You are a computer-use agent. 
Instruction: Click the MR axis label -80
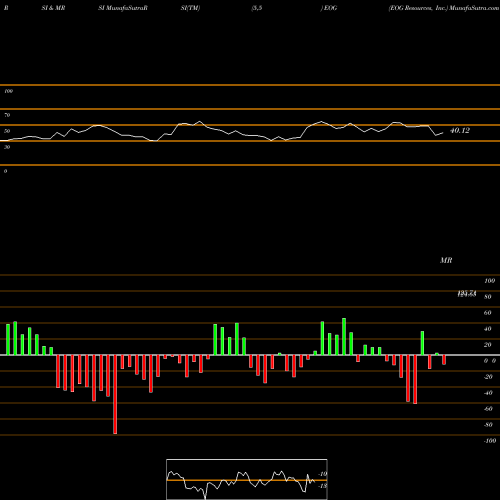pos(488,425)
